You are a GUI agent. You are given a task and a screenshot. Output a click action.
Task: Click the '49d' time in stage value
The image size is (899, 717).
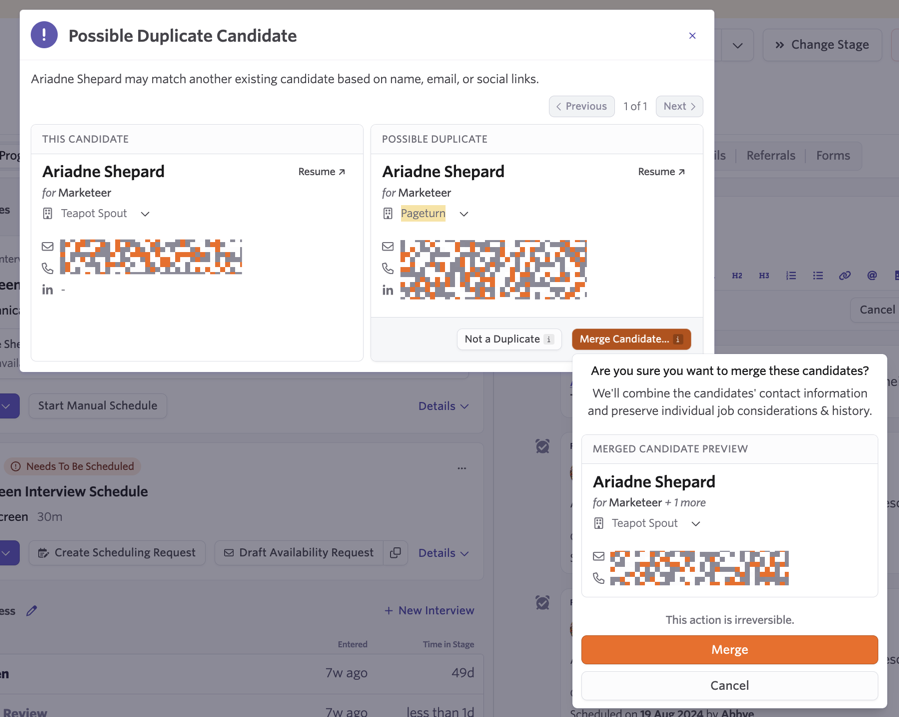click(463, 673)
